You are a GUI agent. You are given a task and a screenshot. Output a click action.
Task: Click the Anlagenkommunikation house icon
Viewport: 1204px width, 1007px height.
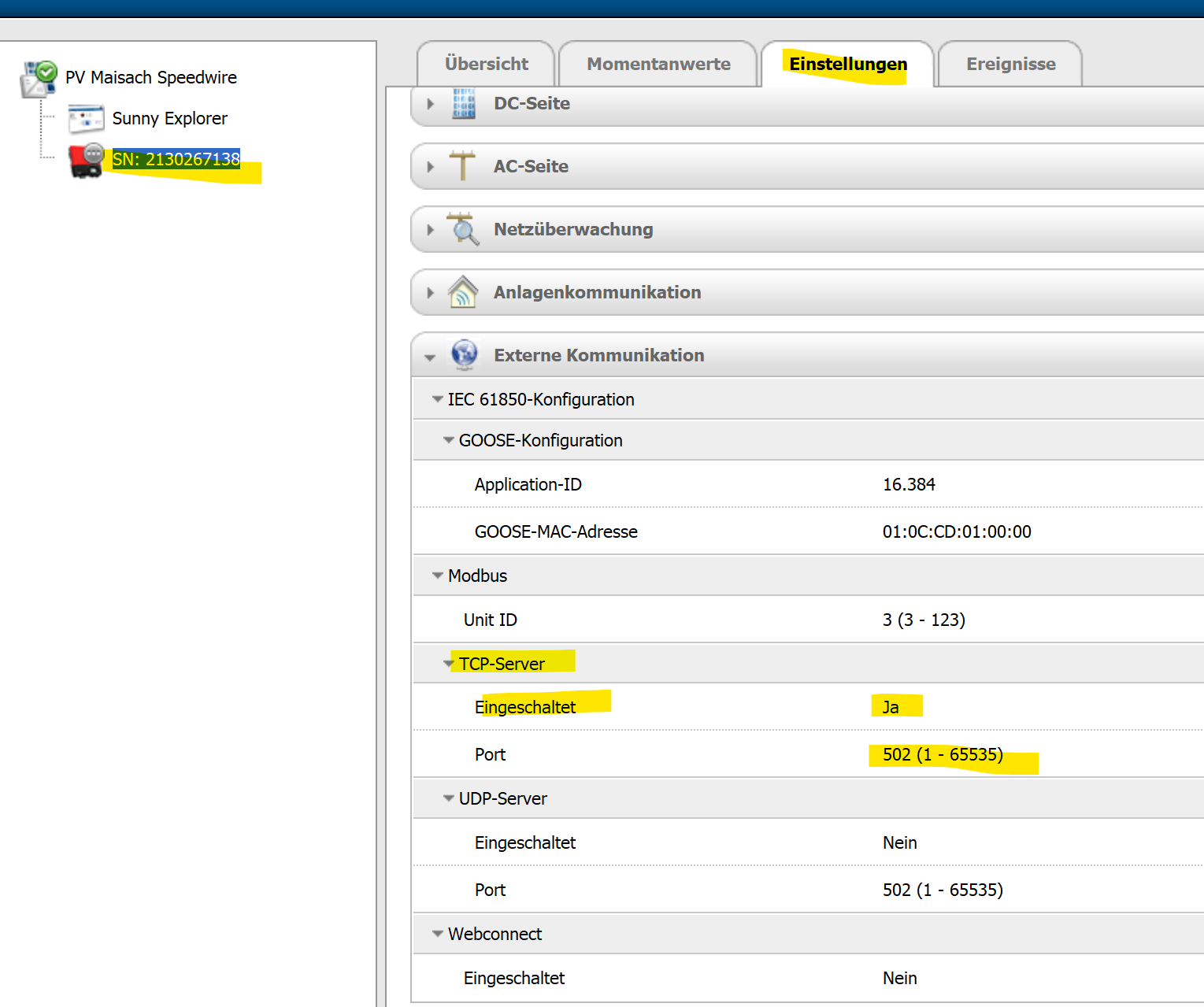coord(463,292)
